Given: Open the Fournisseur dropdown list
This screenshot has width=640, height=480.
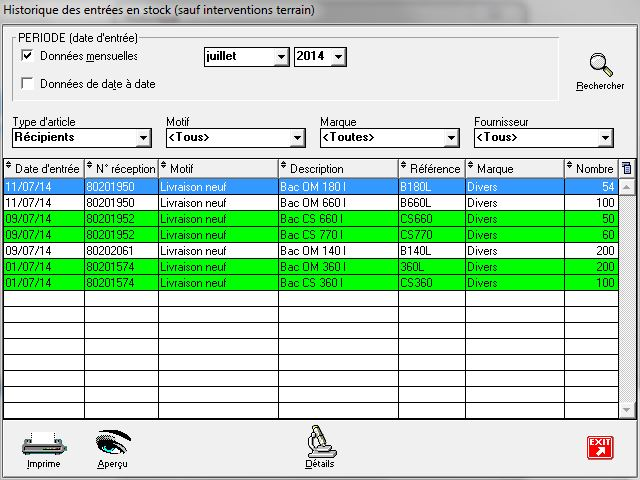Looking at the screenshot, I should (x=605, y=138).
